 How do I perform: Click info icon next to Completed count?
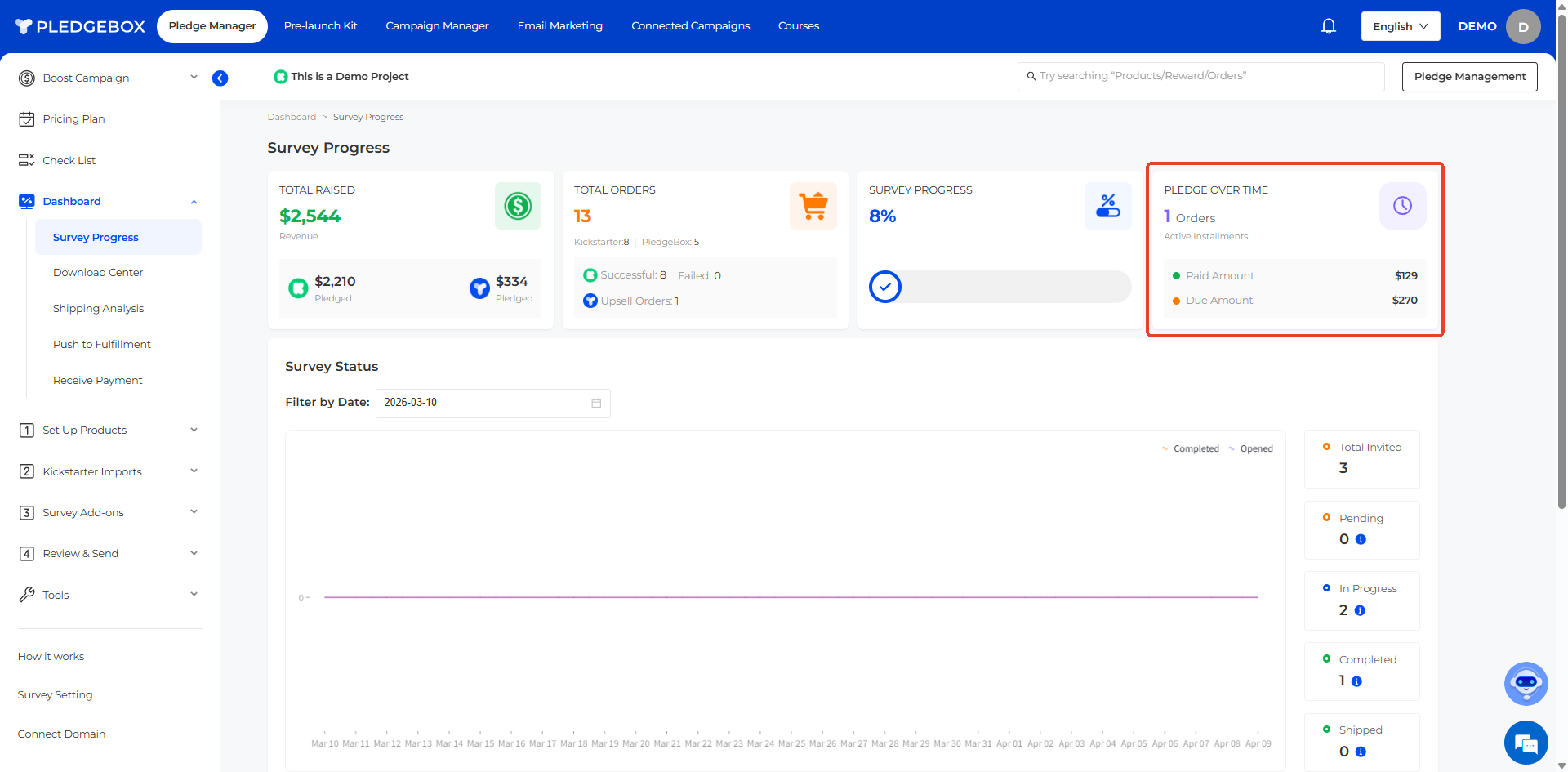(x=1356, y=681)
